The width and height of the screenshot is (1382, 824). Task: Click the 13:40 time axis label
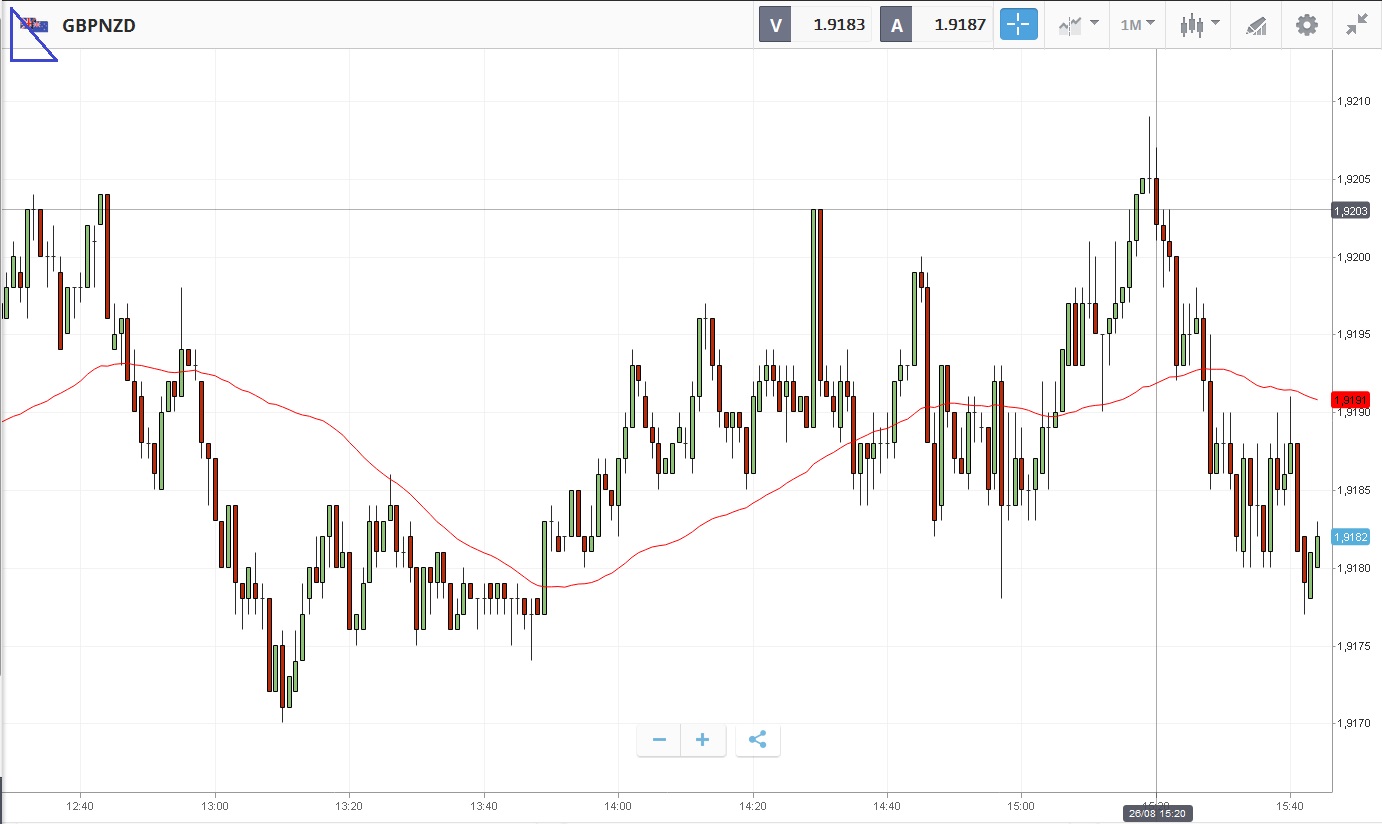[484, 806]
